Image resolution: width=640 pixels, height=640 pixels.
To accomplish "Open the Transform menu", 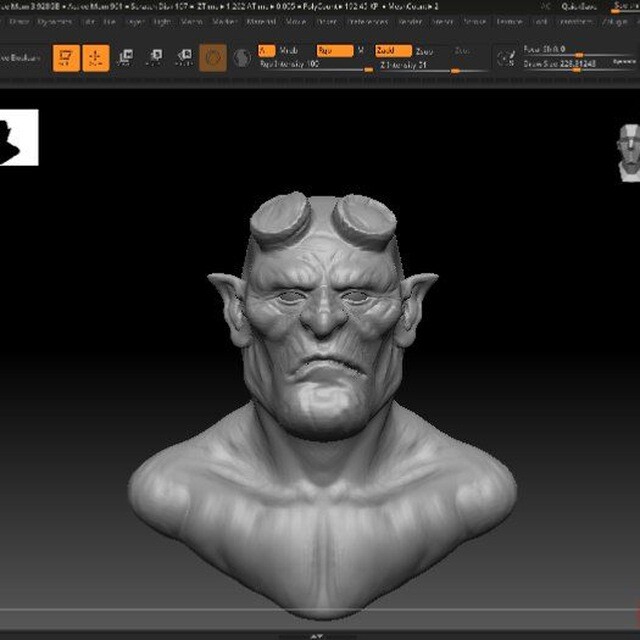I will click(576, 22).
